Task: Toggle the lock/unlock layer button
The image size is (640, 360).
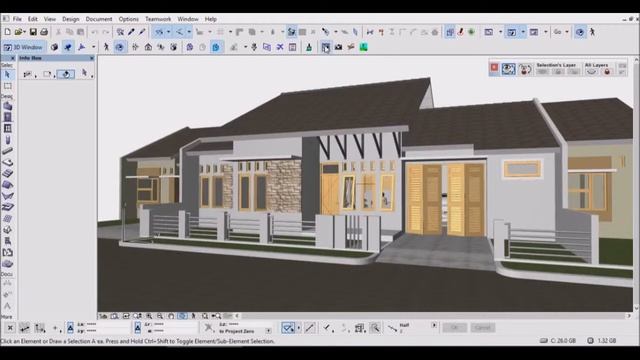Action: tap(525, 69)
